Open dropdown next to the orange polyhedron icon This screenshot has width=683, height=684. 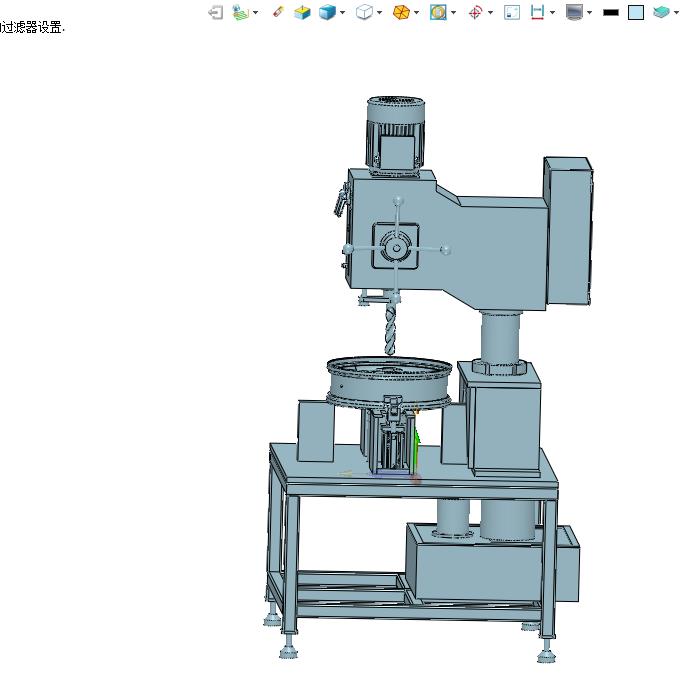[417, 12]
